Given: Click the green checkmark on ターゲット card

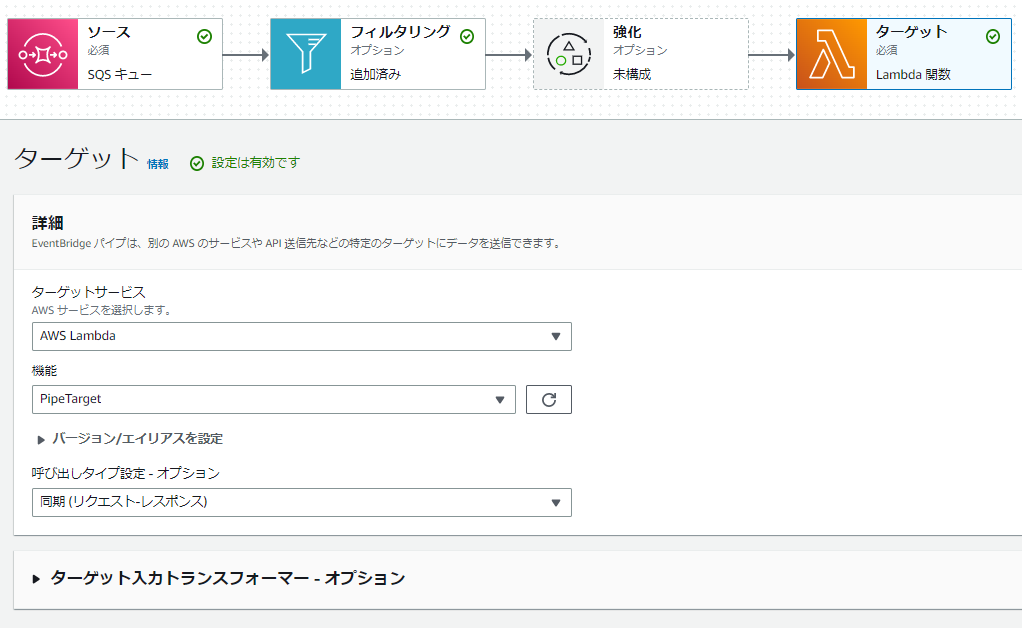Looking at the screenshot, I should (x=993, y=36).
